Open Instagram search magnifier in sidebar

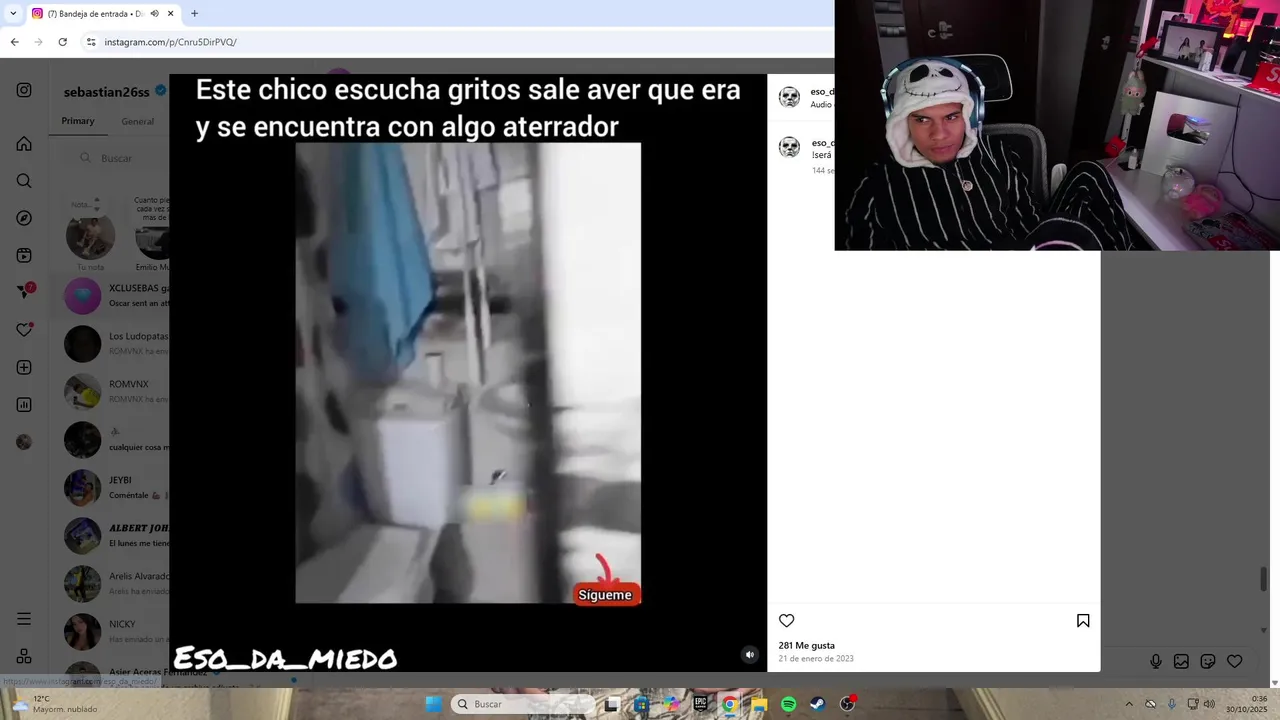point(24,181)
